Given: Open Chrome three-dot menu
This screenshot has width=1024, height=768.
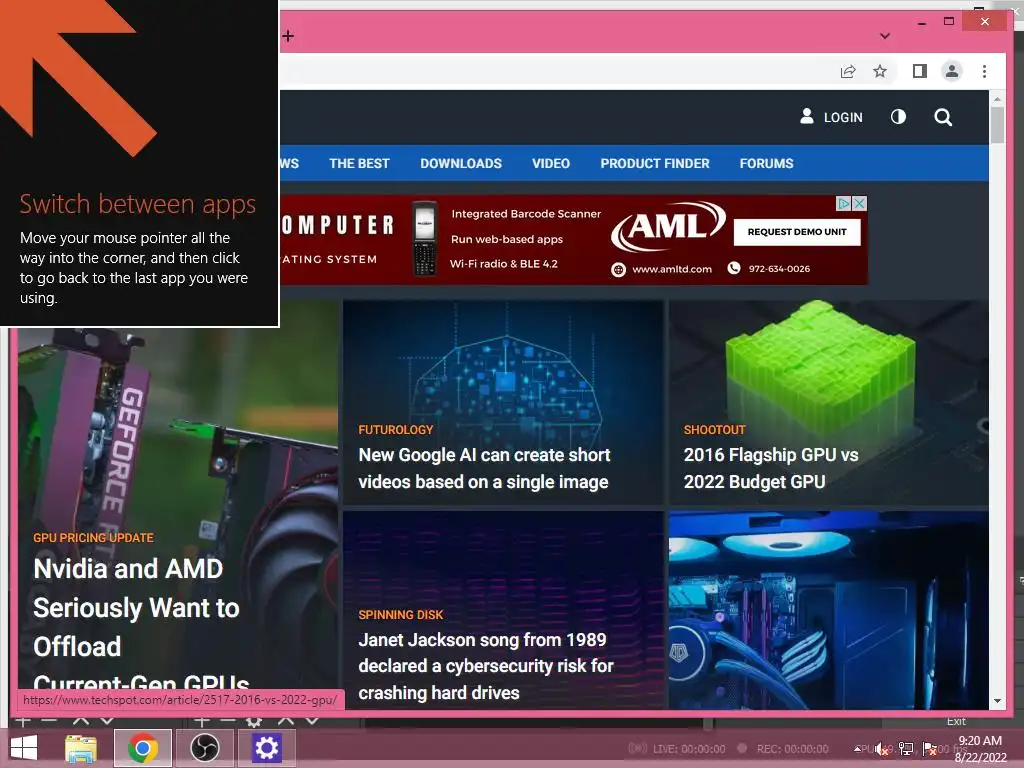Looking at the screenshot, I should [x=984, y=71].
